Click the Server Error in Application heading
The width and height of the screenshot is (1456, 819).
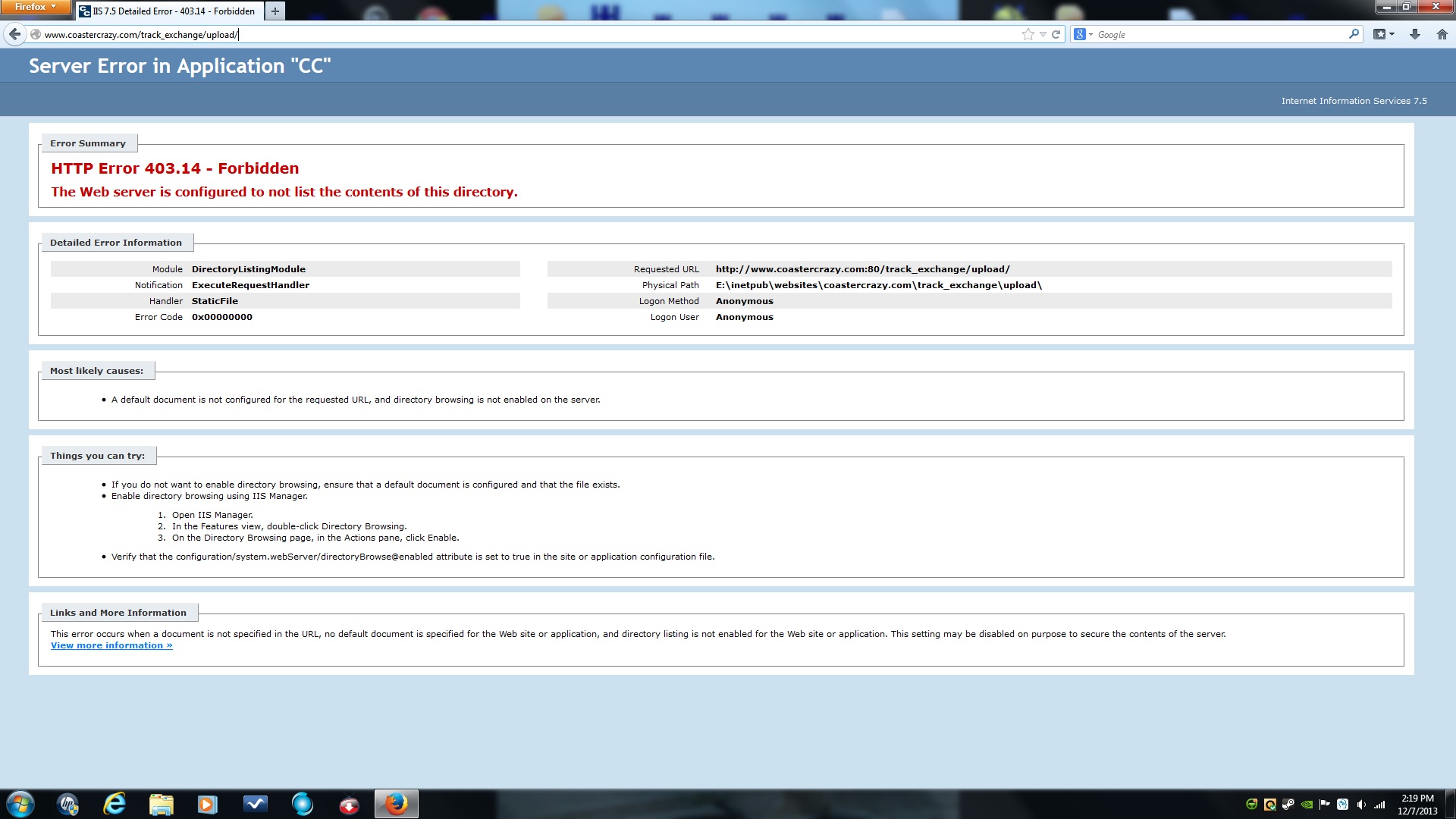click(x=180, y=66)
